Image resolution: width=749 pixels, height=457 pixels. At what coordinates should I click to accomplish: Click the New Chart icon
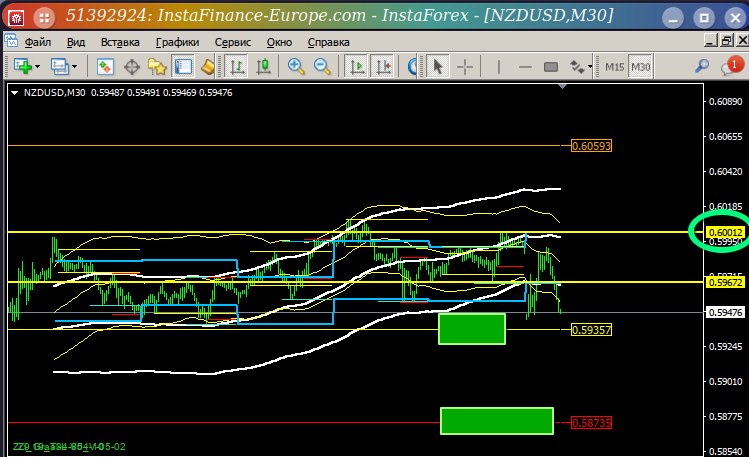click(23, 66)
